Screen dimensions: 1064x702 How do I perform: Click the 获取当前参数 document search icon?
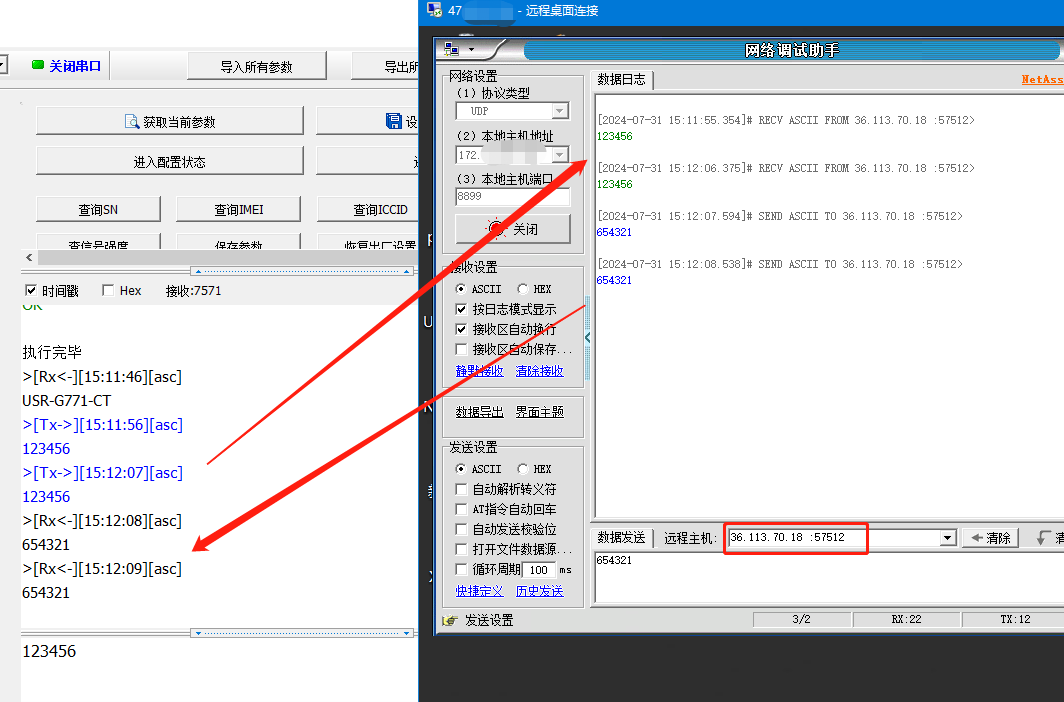132,121
